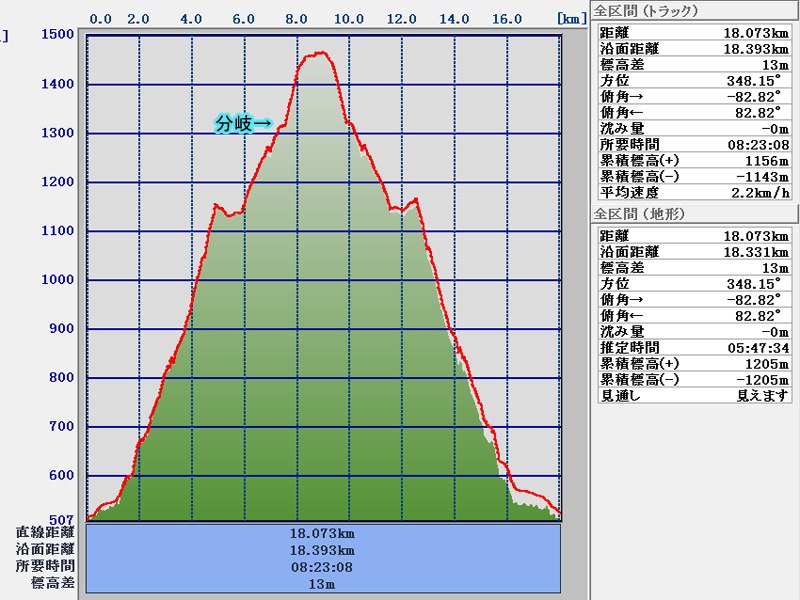Click the summit peak of the red track line
Image resolution: width=800 pixels, height=600 pixels.
click(x=320, y=52)
